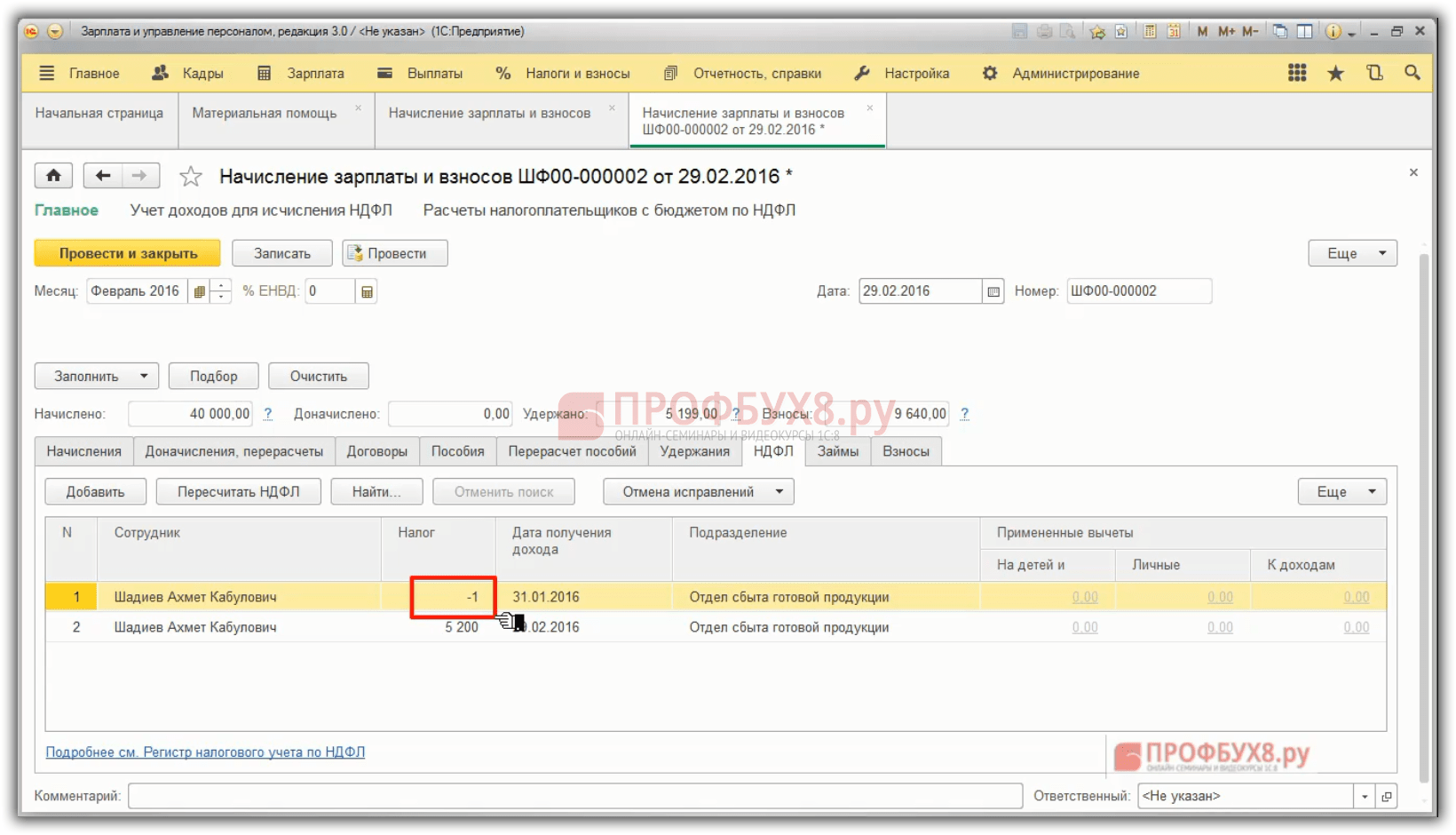
Task: Click the title bar Calculator icon
Action: click(x=1150, y=31)
